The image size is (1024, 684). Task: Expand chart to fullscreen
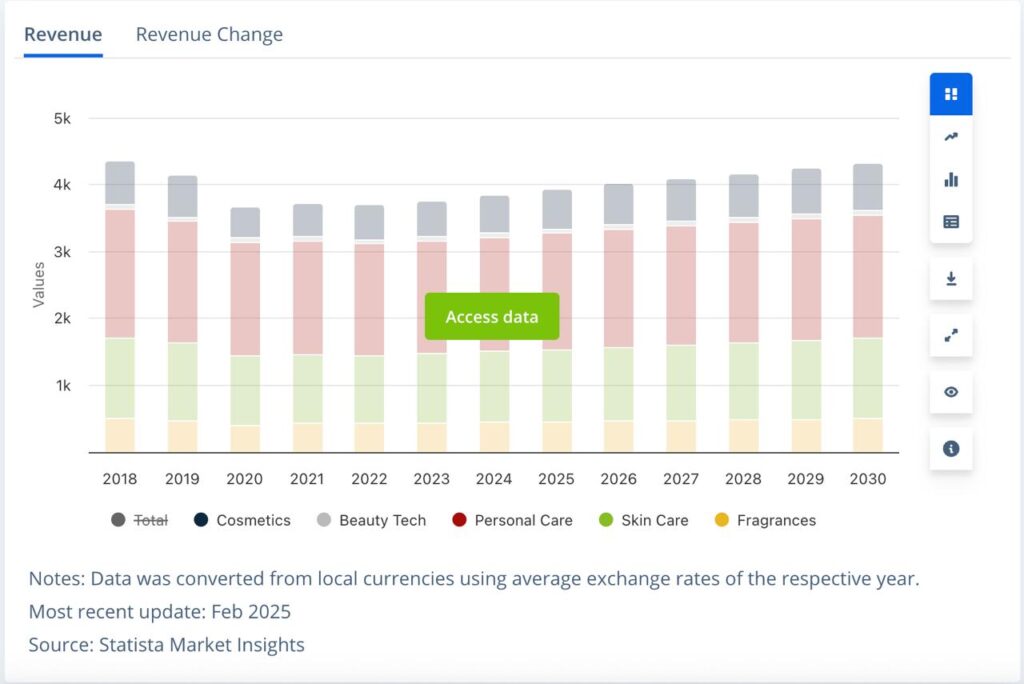pyautogui.click(x=950, y=336)
